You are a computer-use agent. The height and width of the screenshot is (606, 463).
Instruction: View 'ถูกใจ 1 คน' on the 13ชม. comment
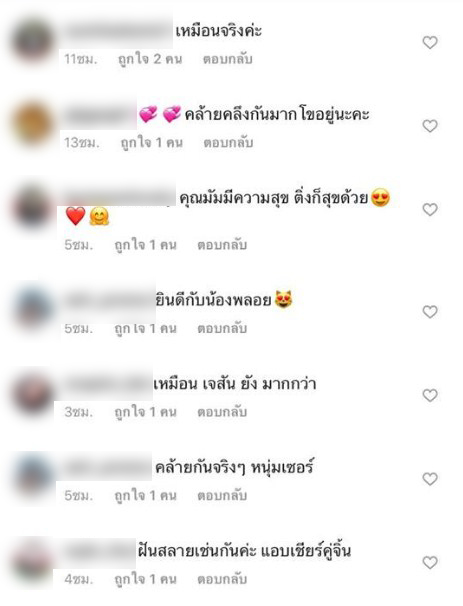click(151, 143)
